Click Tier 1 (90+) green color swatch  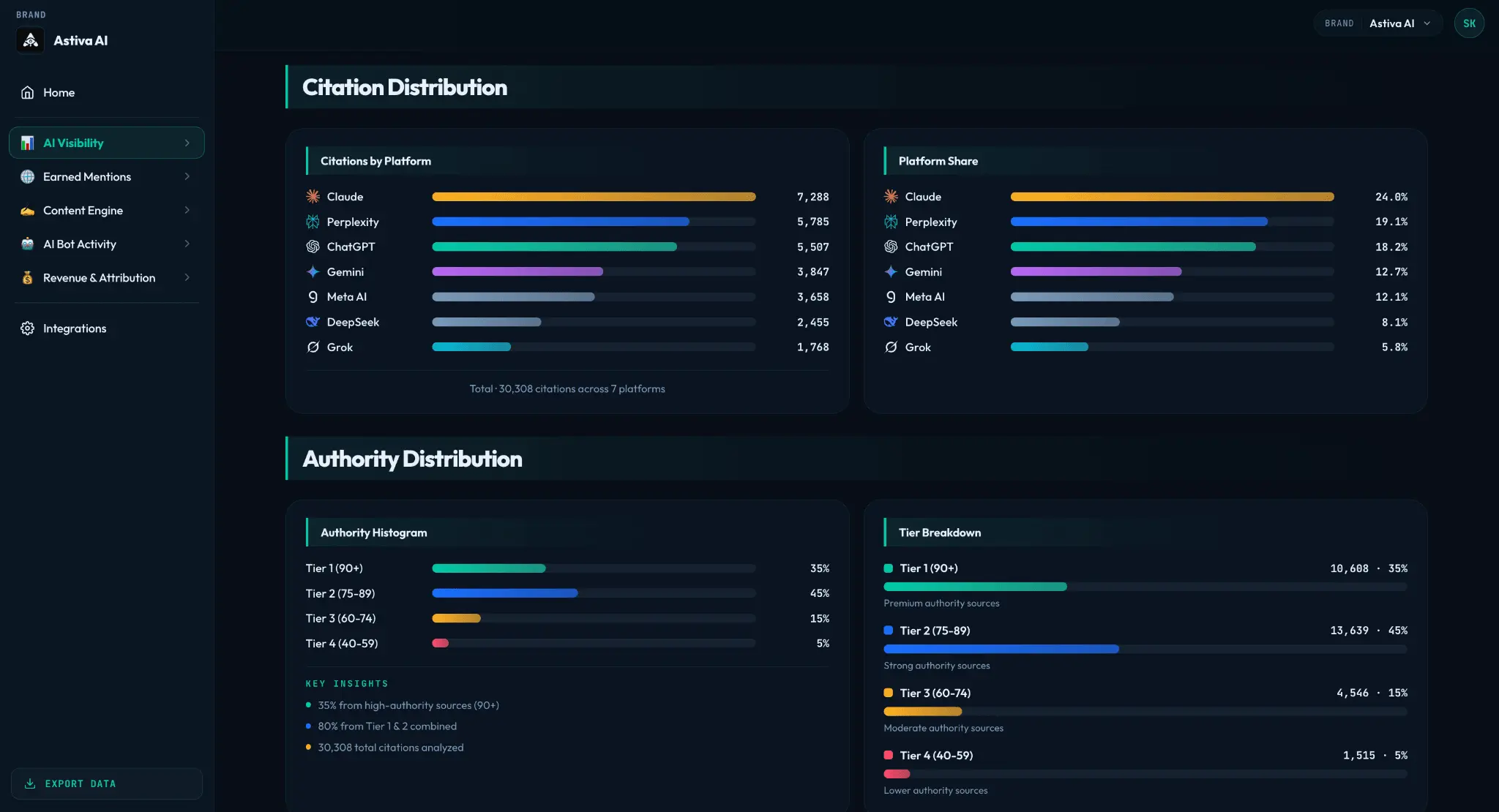889,568
